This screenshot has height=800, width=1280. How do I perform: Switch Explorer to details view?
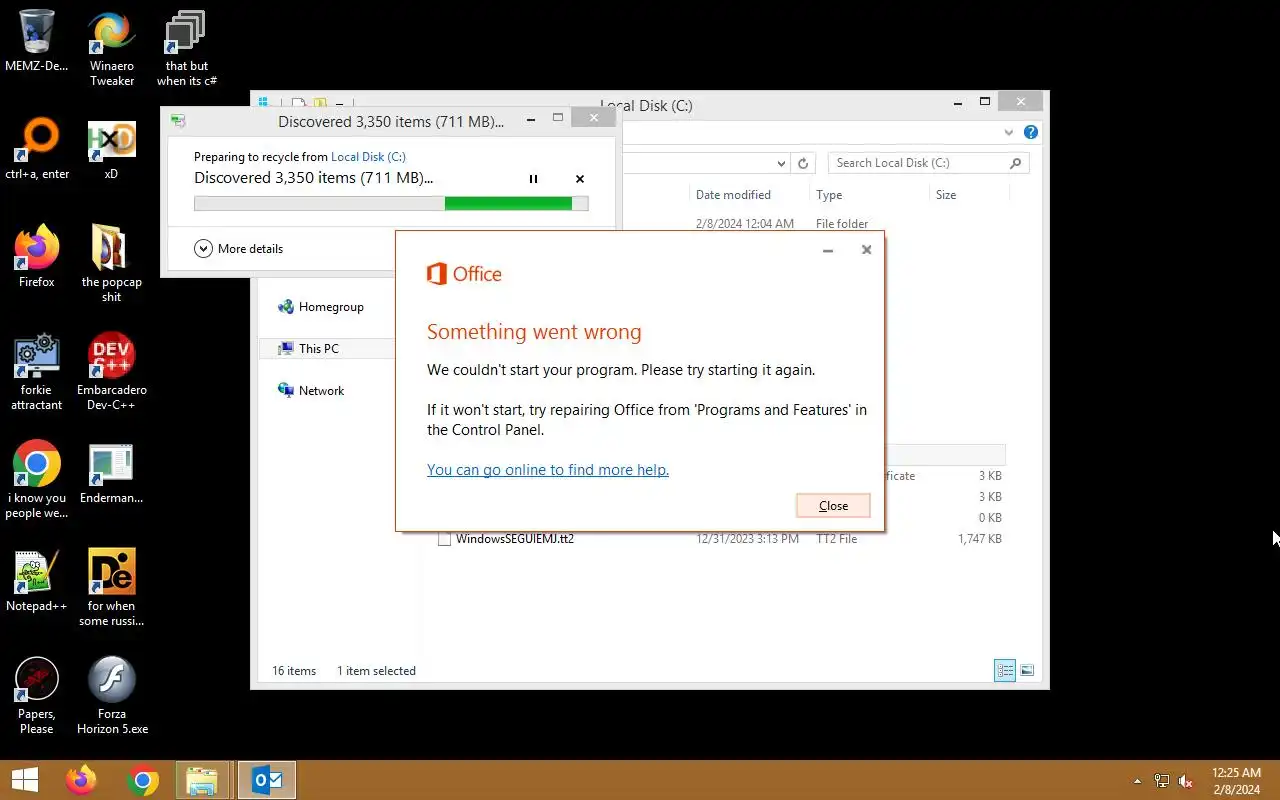pos(1005,671)
